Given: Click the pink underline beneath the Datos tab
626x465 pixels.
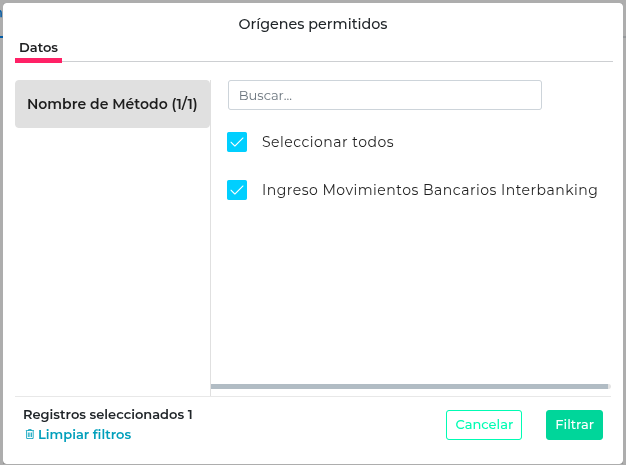Looking at the screenshot, I should (39, 60).
